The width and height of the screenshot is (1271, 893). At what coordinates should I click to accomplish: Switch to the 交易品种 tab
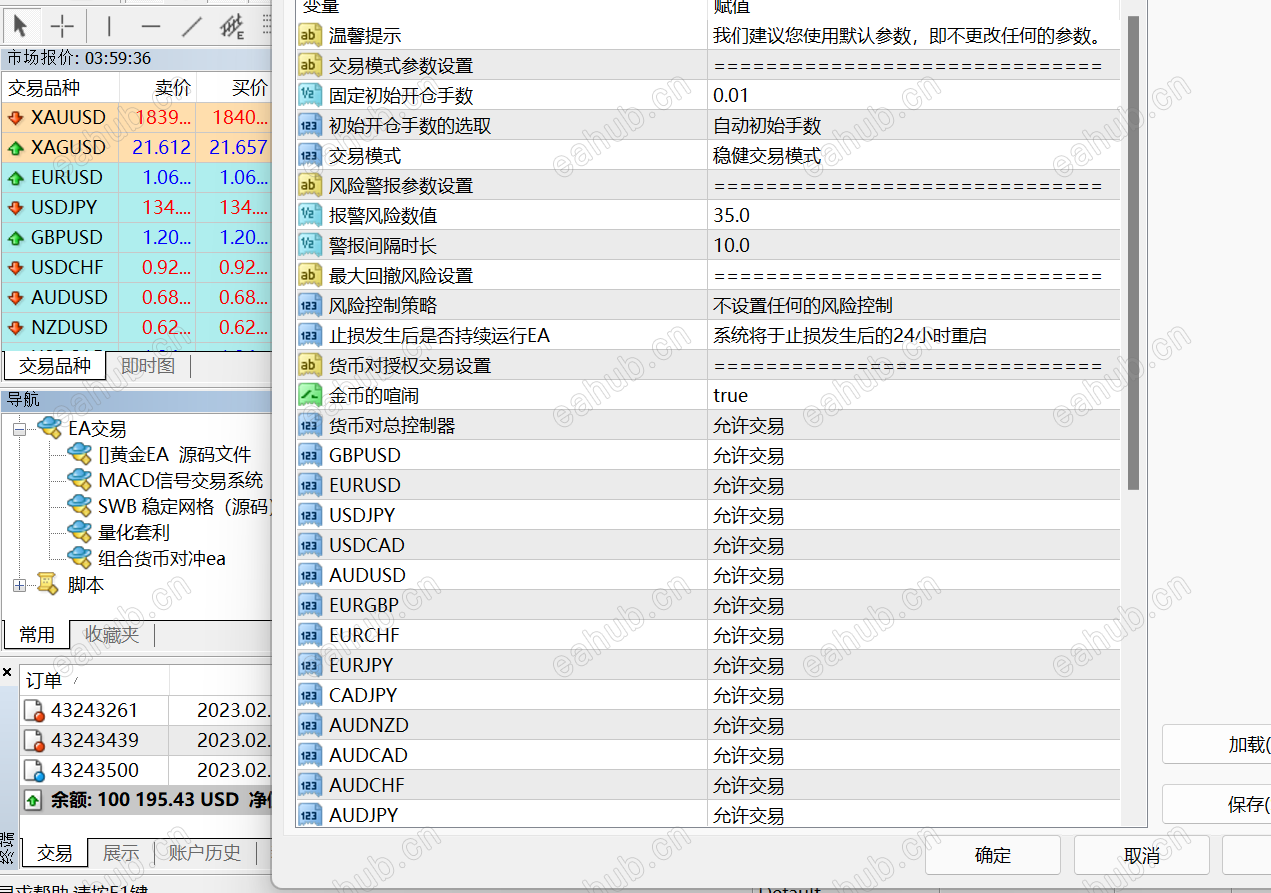point(54,366)
